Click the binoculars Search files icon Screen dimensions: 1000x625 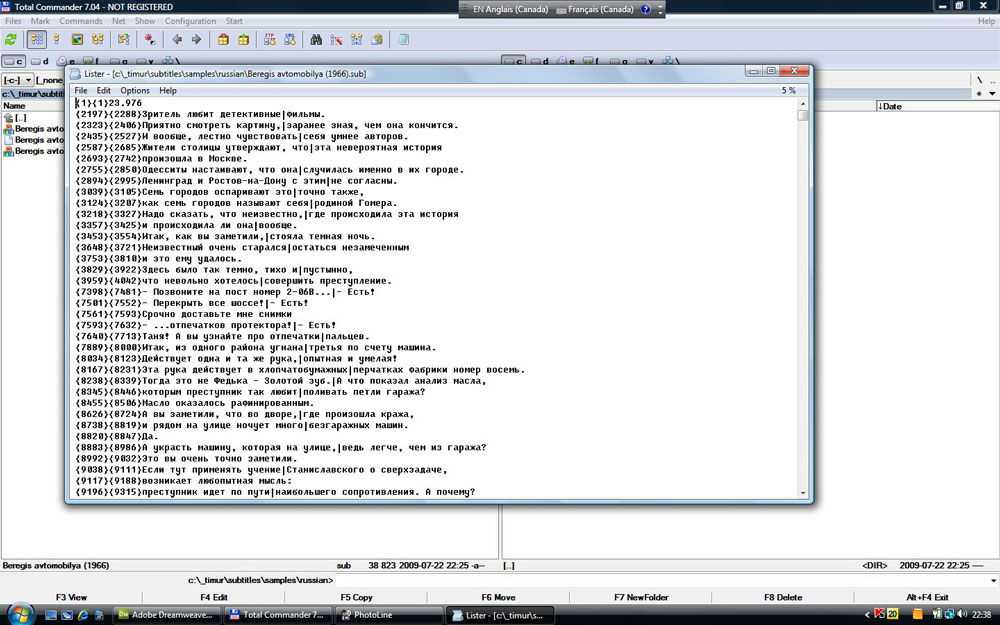(x=316, y=40)
